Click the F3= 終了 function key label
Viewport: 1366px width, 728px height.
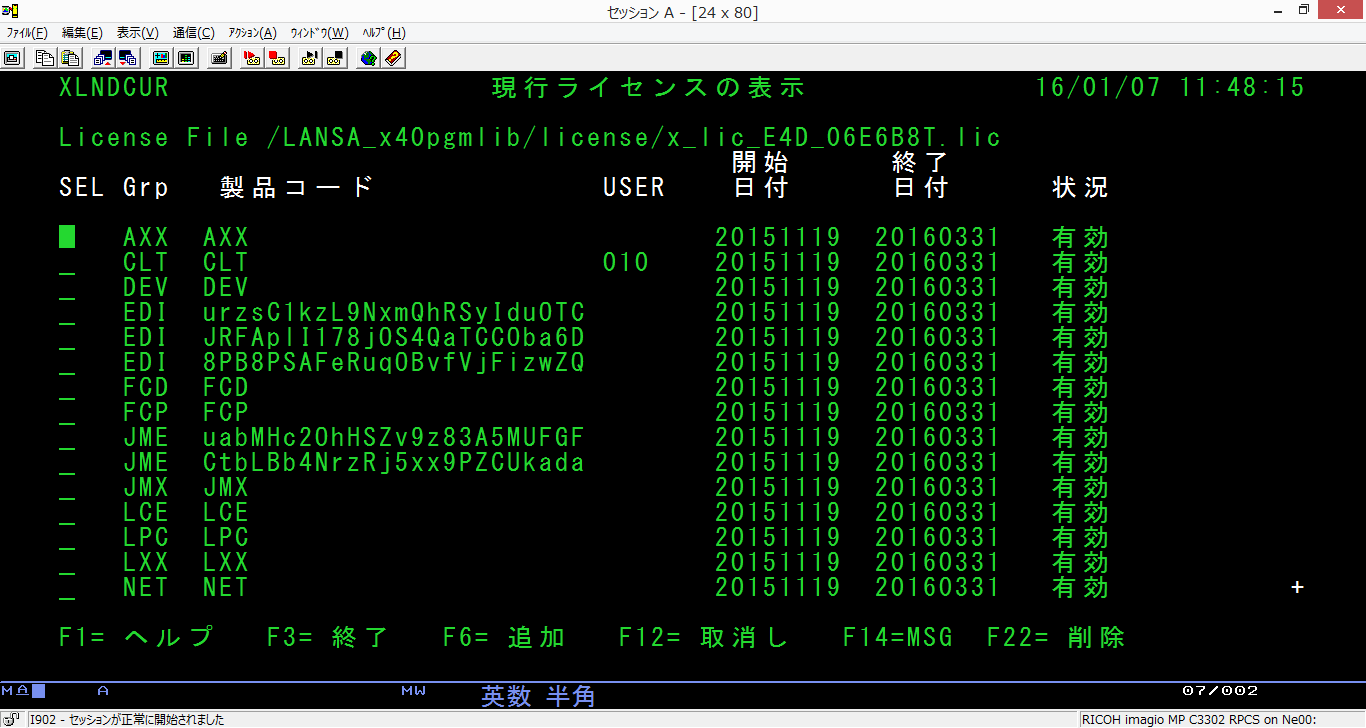tap(327, 637)
